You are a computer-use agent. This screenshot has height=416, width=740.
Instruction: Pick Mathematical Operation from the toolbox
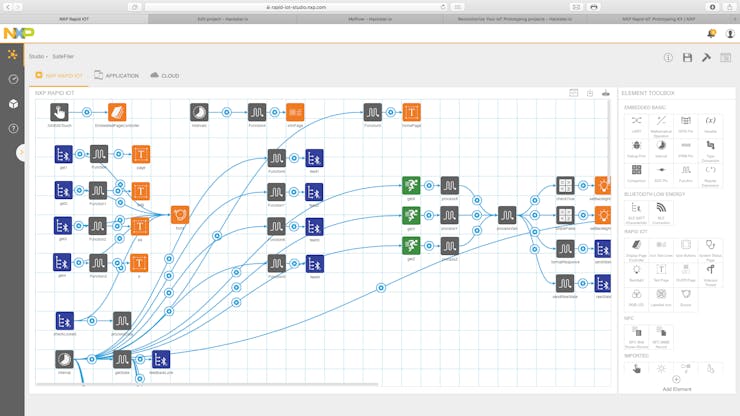point(661,125)
